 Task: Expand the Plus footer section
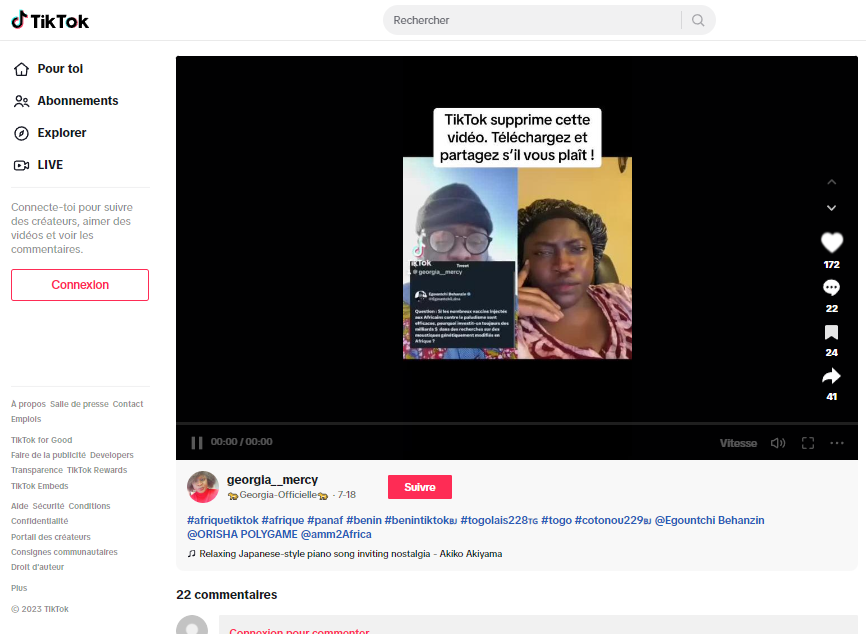coord(19,588)
